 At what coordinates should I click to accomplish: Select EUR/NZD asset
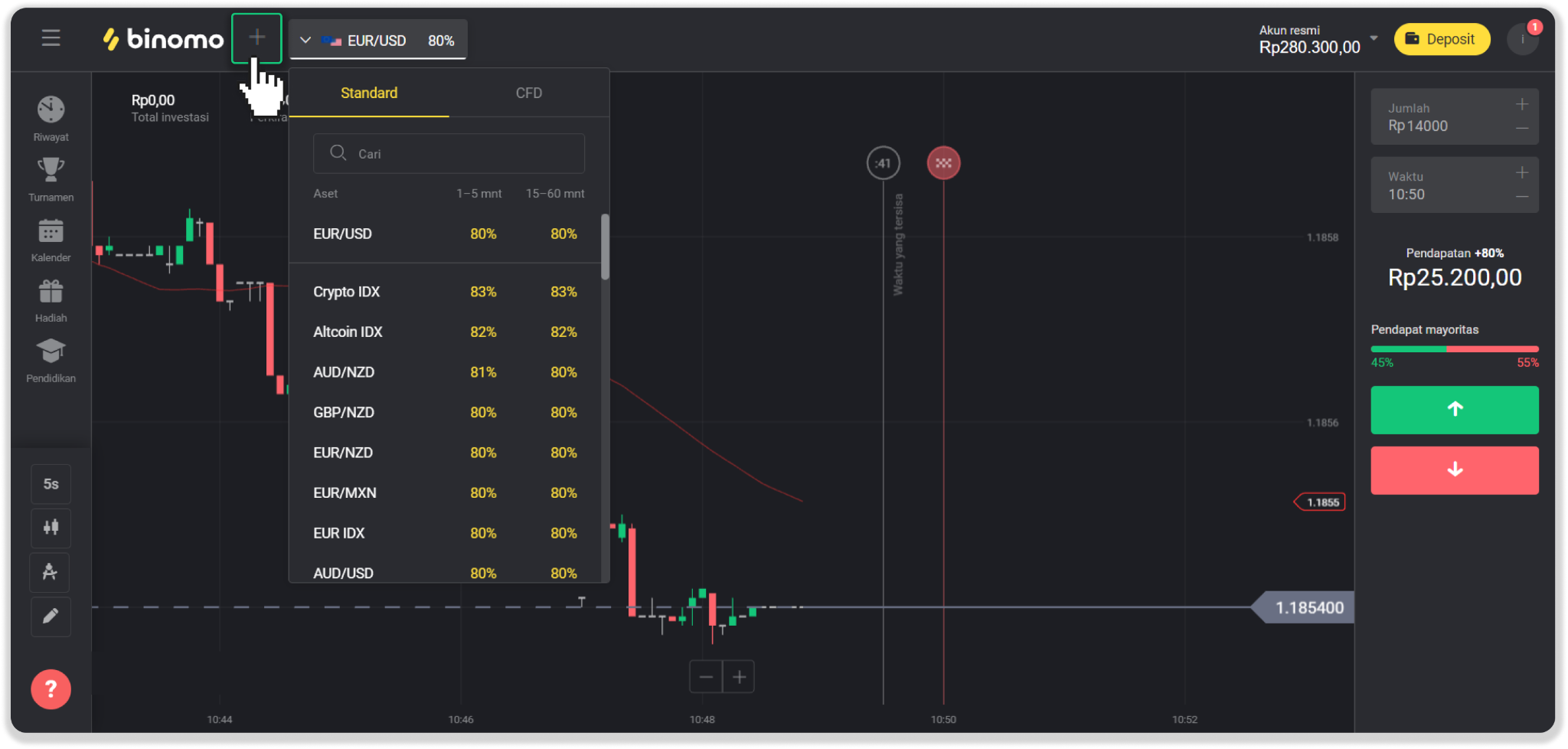coord(445,453)
